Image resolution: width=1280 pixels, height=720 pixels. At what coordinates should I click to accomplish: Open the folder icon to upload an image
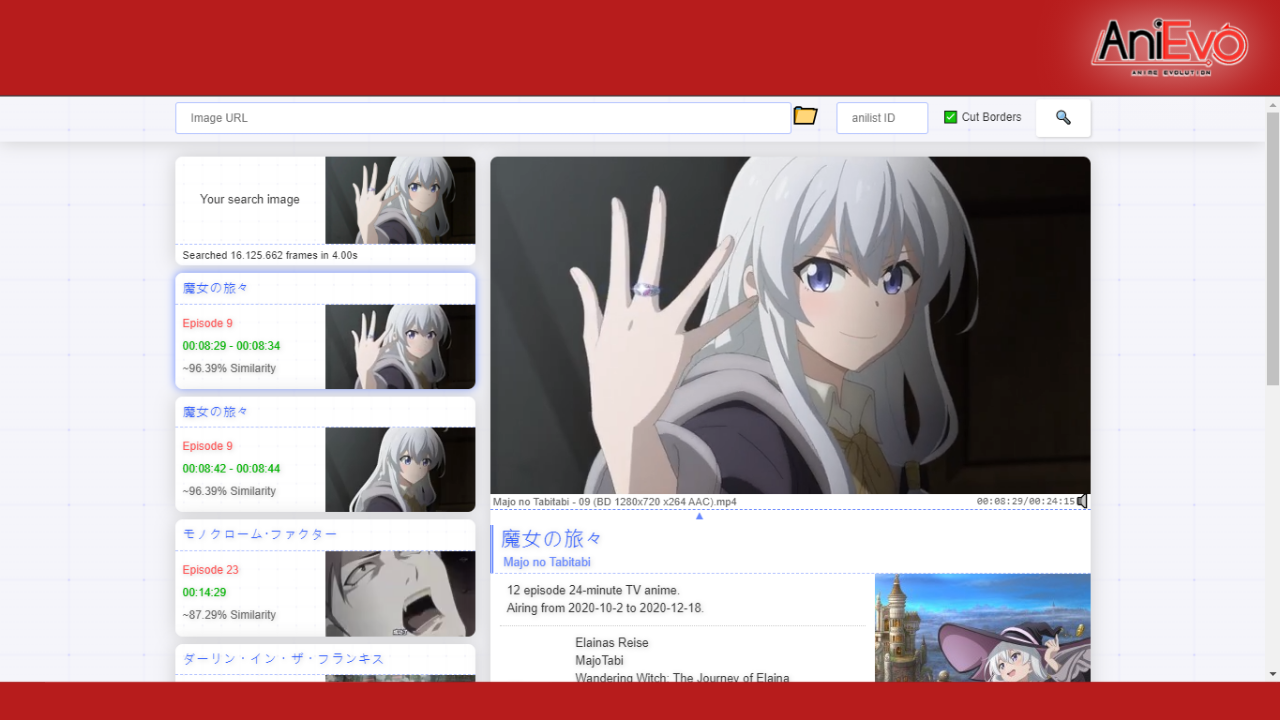pos(805,116)
